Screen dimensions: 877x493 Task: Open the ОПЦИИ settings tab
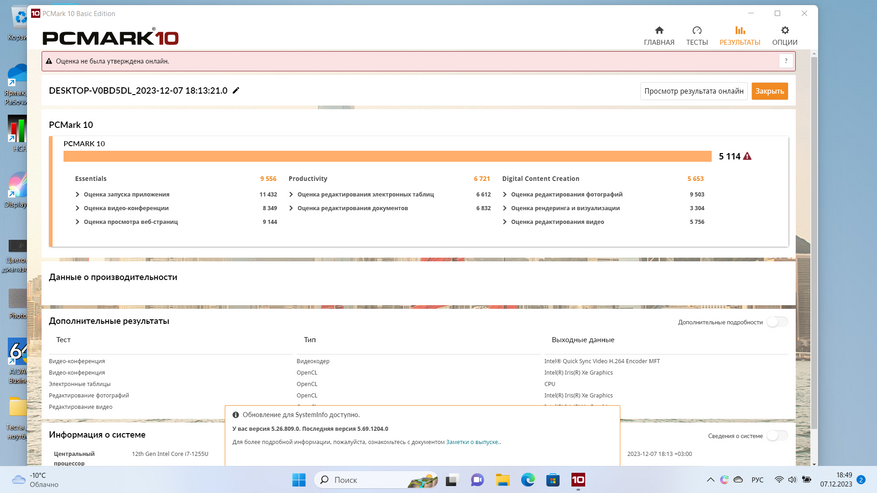785,36
